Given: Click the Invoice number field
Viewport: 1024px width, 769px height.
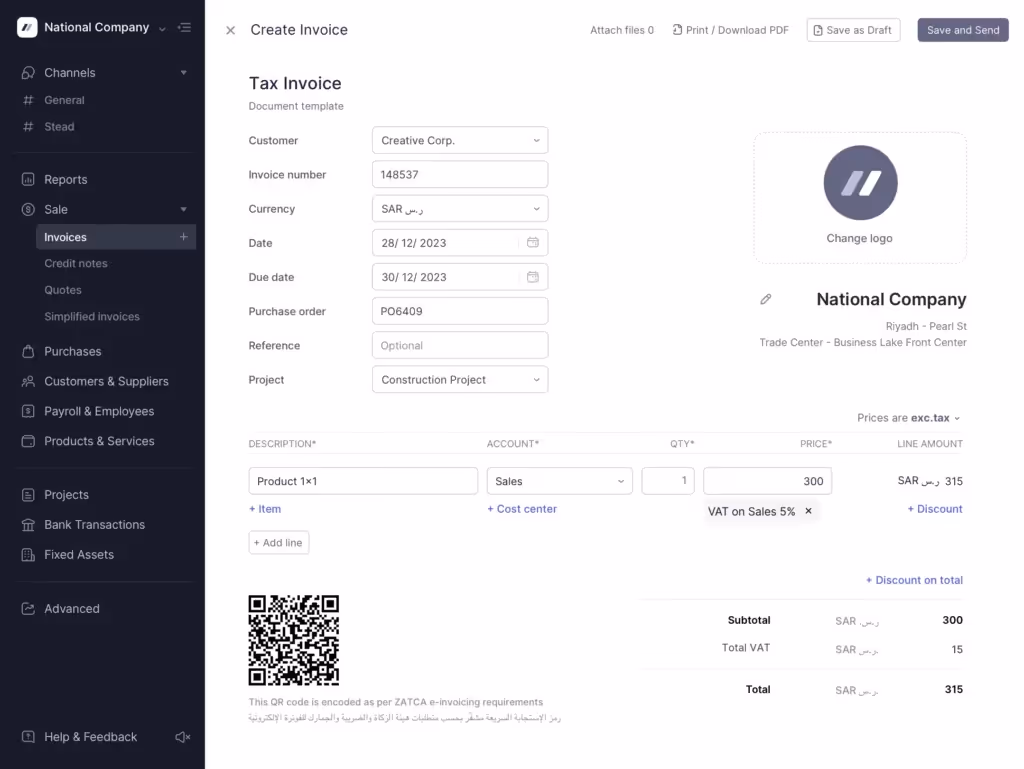Looking at the screenshot, I should [x=460, y=174].
